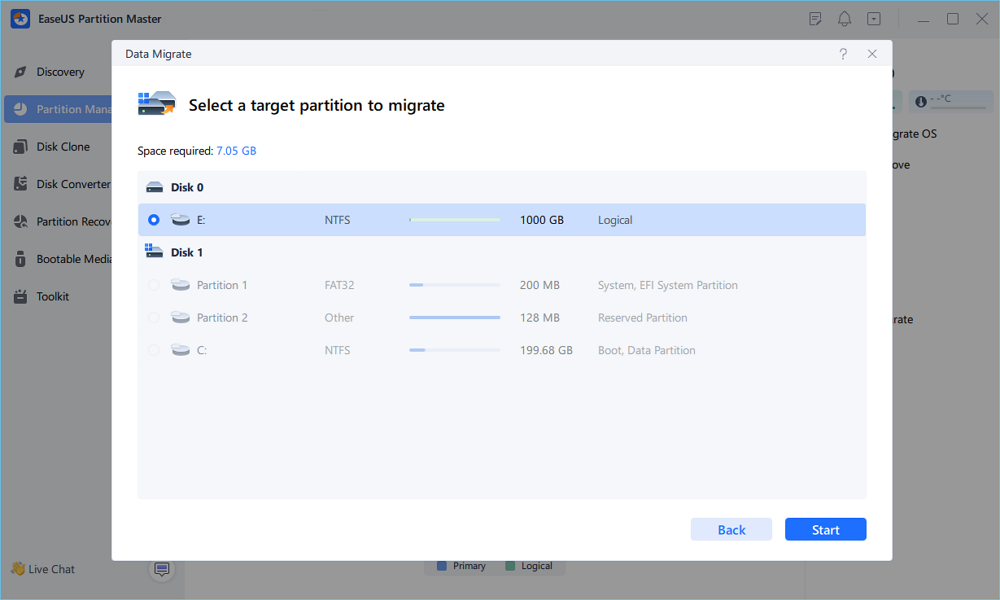Image resolution: width=1000 pixels, height=600 pixels.
Task: Click the Disk 0 header label
Action: [187, 187]
